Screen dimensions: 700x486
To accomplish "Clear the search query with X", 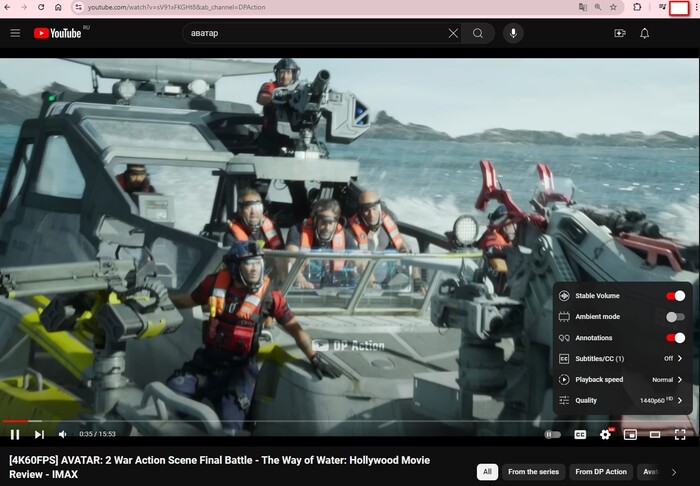I will [453, 33].
